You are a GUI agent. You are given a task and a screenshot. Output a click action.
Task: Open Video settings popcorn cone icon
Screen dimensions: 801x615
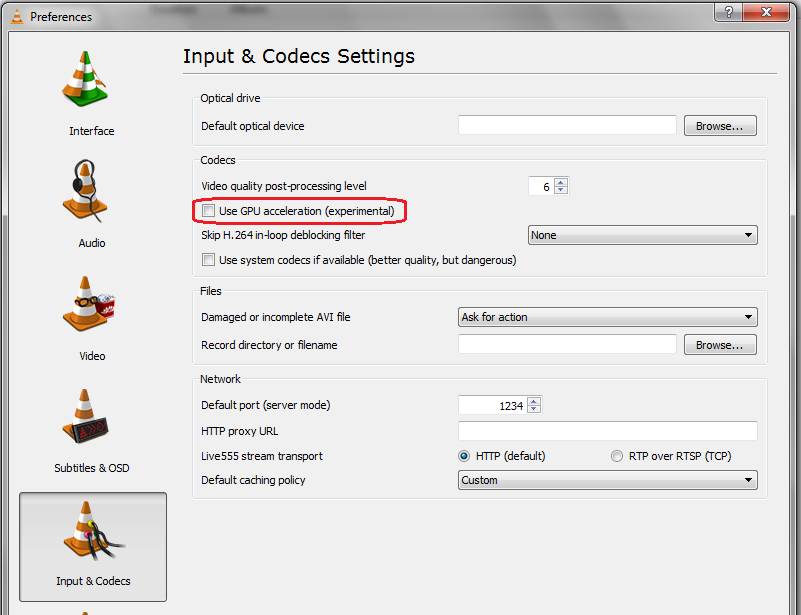(89, 304)
